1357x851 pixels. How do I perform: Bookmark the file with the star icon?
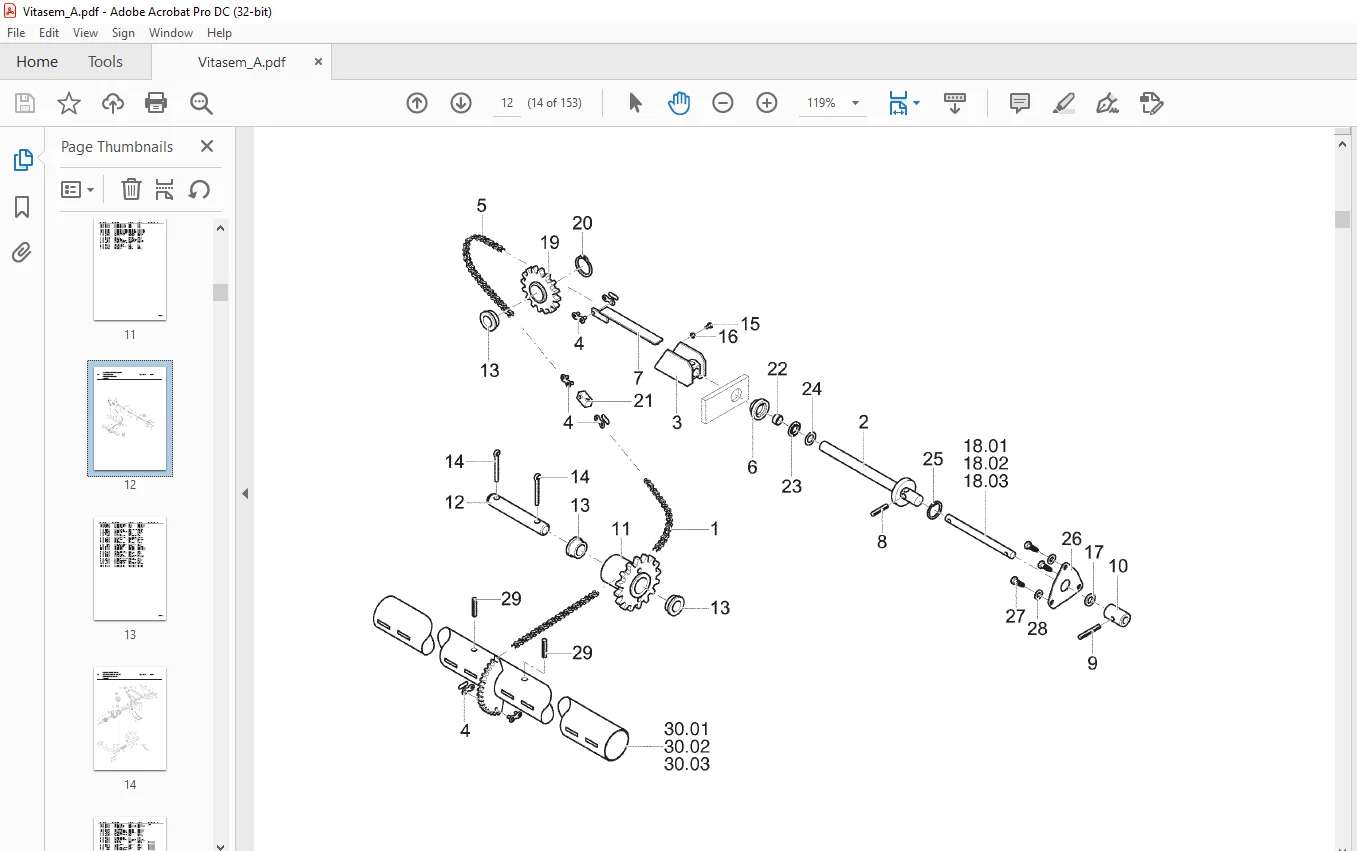(x=69, y=103)
